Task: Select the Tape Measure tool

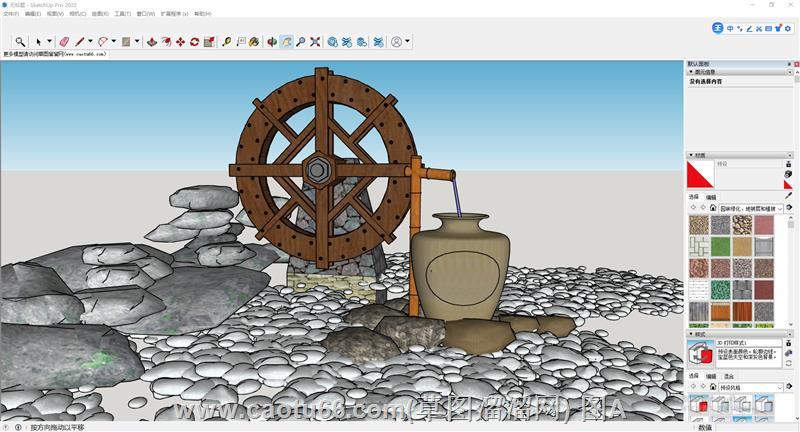Action: coord(227,42)
